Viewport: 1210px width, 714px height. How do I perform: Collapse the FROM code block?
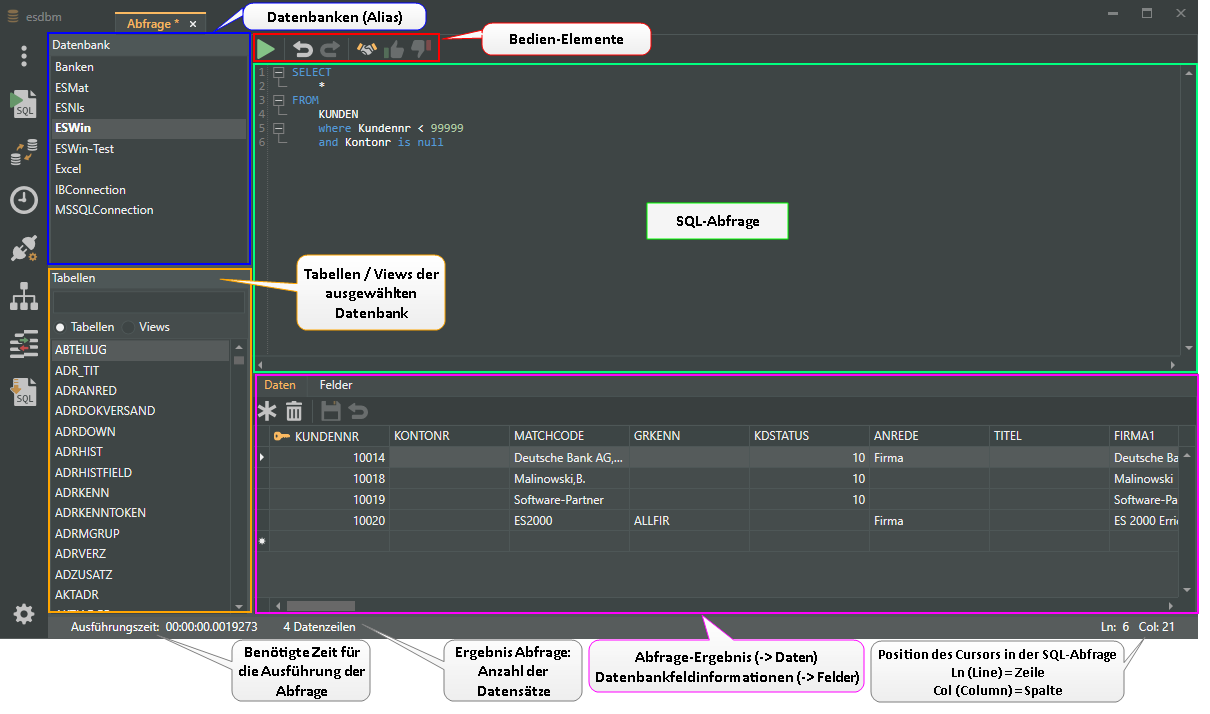tap(278, 100)
